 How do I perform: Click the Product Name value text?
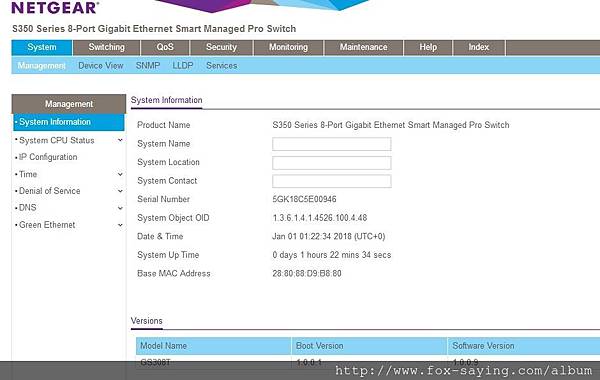391,125
